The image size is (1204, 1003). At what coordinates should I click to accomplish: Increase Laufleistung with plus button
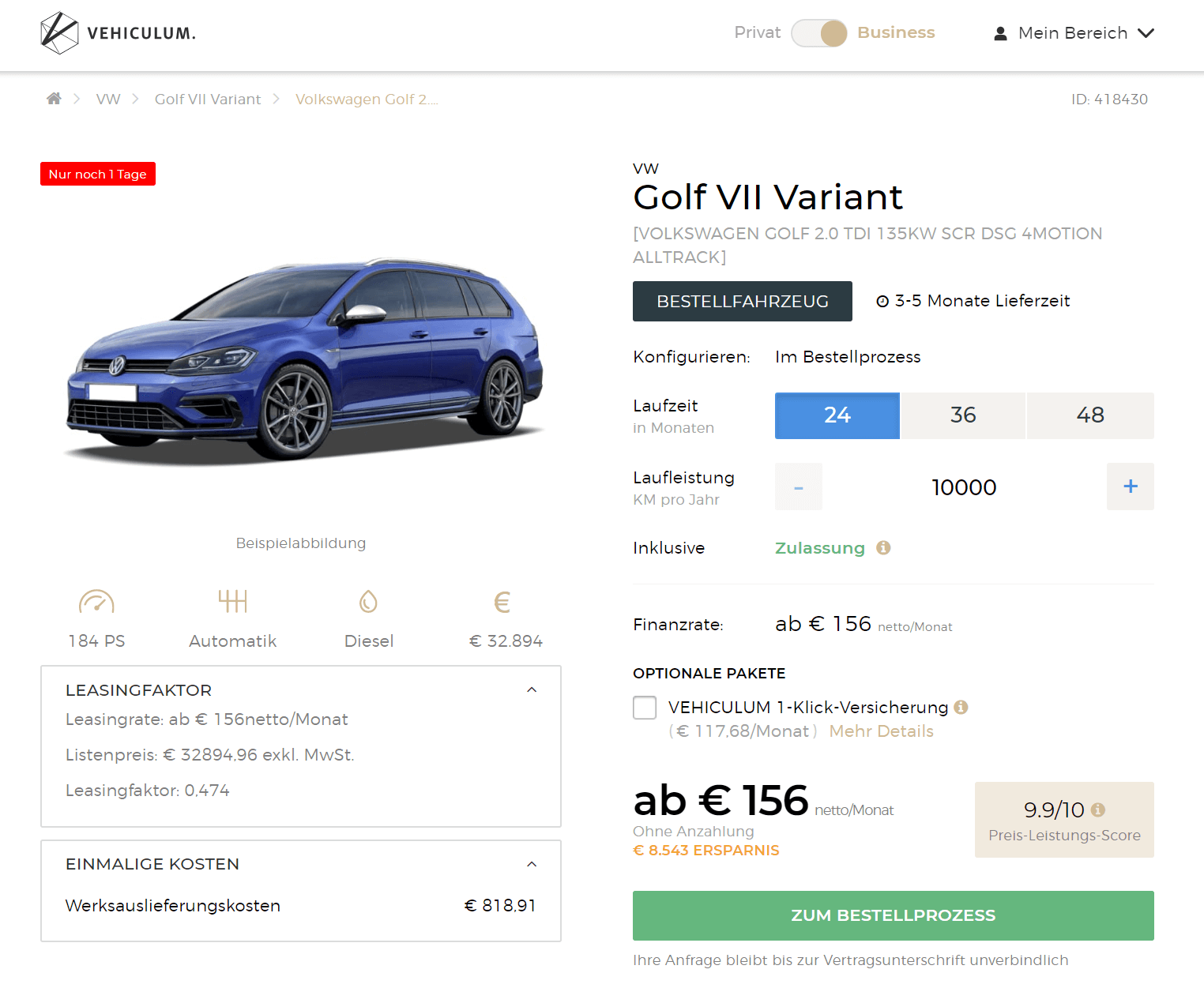click(x=1130, y=486)
